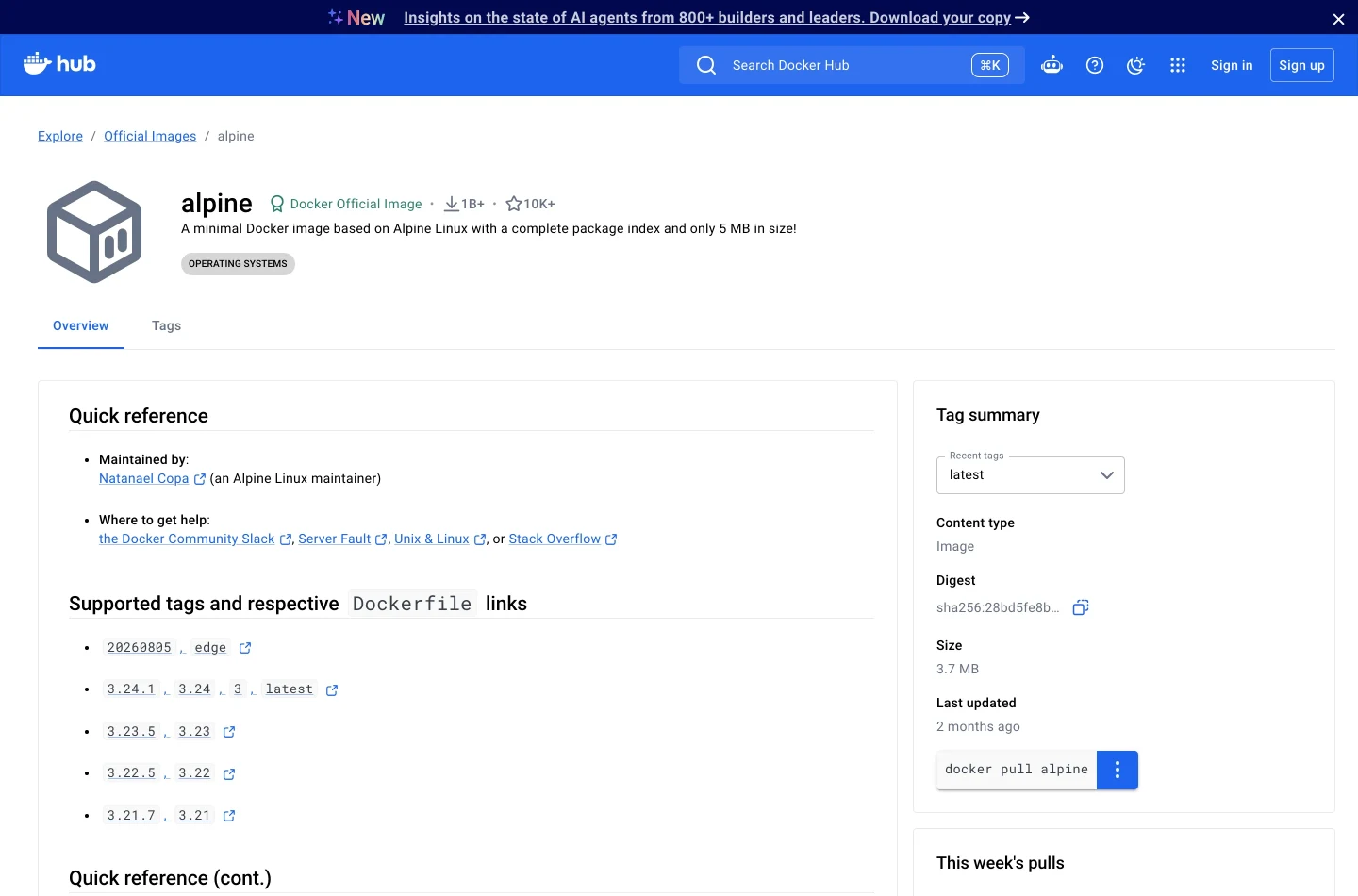
Task: Open the help question mark icon
Action: point(1095,65)
